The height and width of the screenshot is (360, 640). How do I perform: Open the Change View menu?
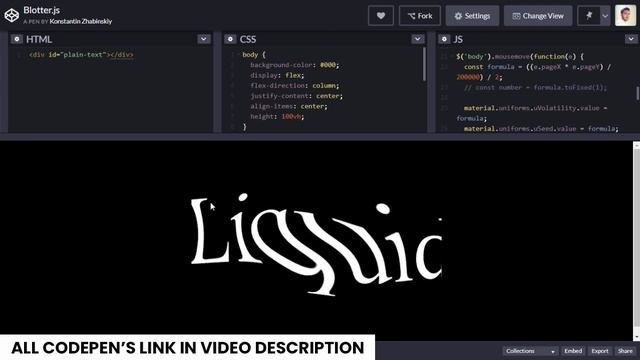[x=538, y=16]
